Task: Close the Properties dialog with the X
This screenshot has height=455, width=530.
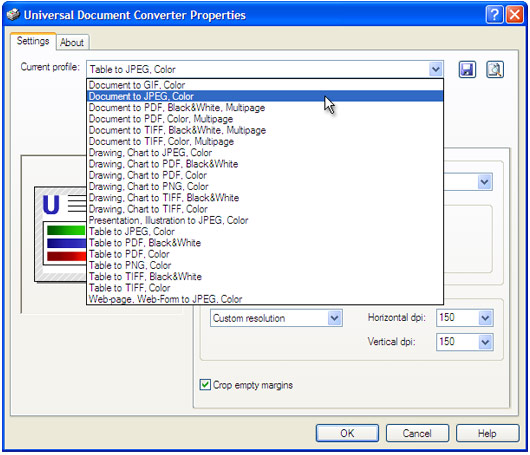Action: pos(514,15)
